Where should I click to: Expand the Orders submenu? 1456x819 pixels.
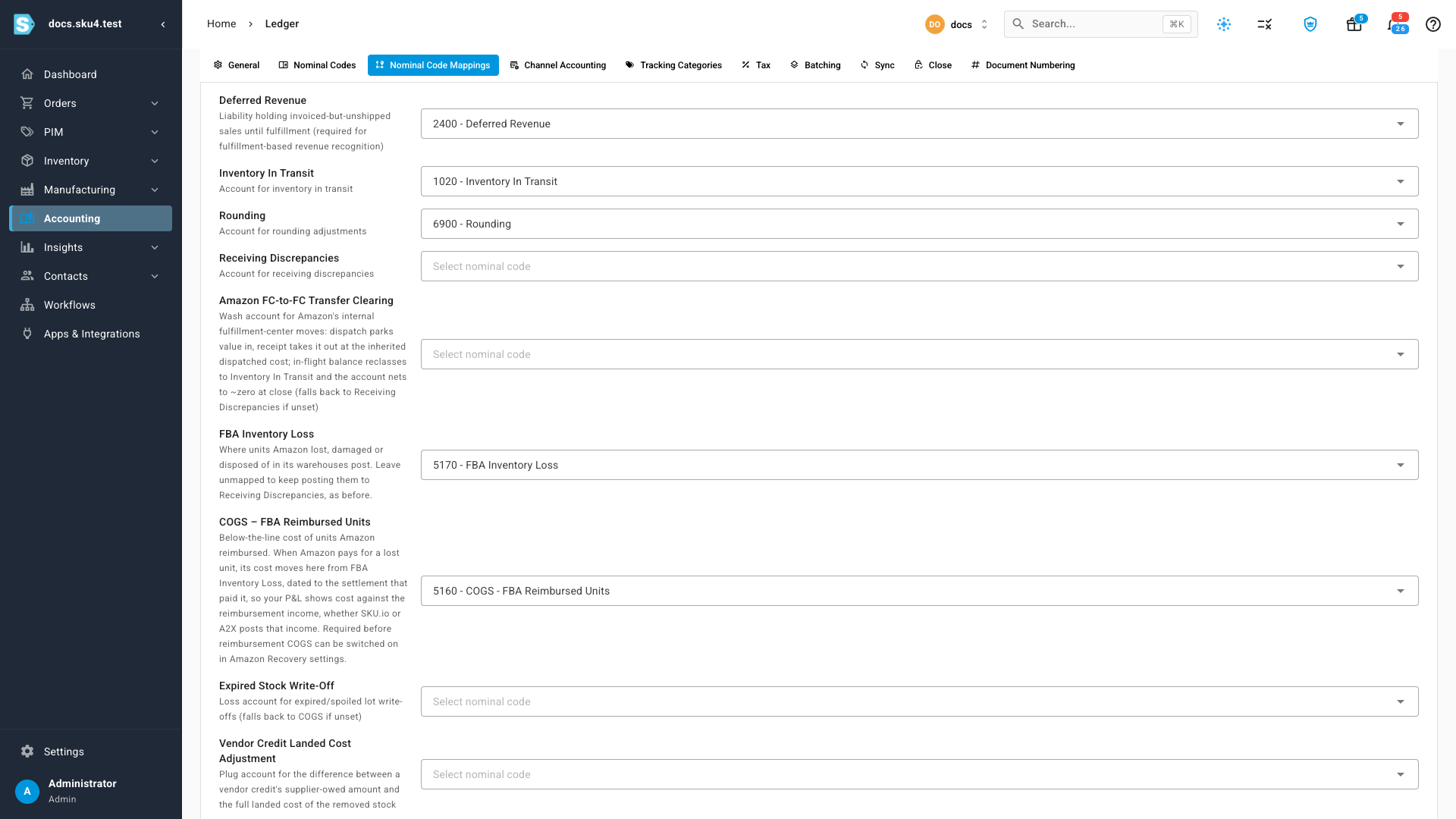coord(155,103)
